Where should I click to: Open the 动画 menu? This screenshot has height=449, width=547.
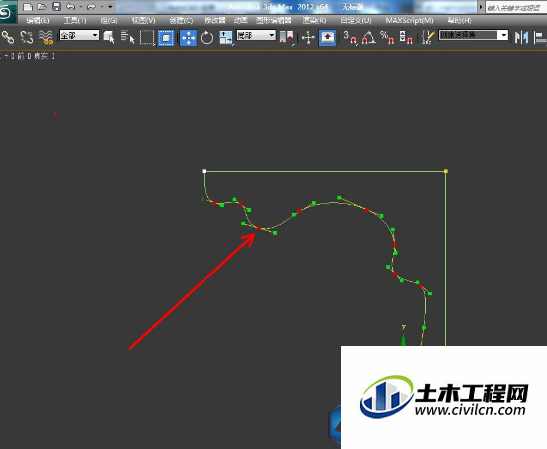pos(241,21)
